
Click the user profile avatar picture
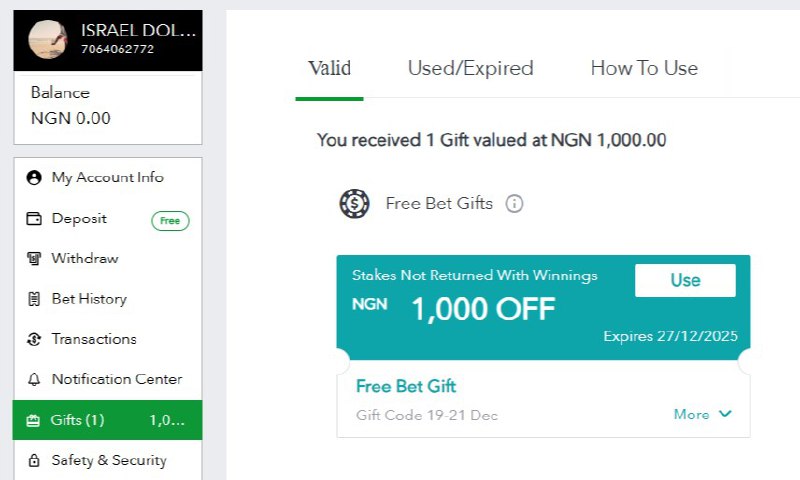pos(48,40)
